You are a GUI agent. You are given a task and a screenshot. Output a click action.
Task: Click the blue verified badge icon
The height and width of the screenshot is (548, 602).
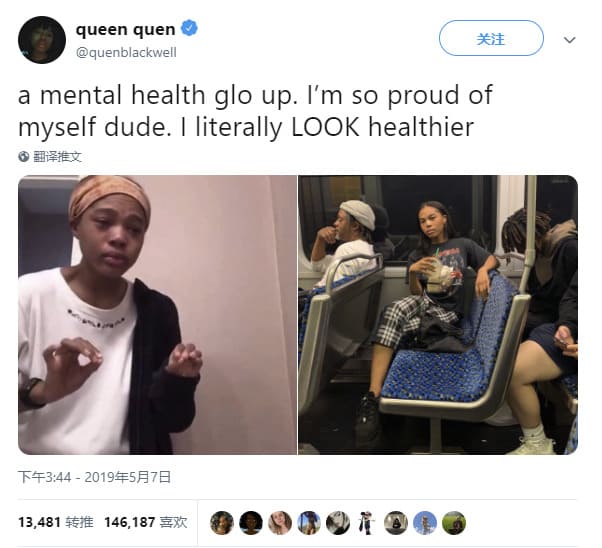(x=189, y=28)
